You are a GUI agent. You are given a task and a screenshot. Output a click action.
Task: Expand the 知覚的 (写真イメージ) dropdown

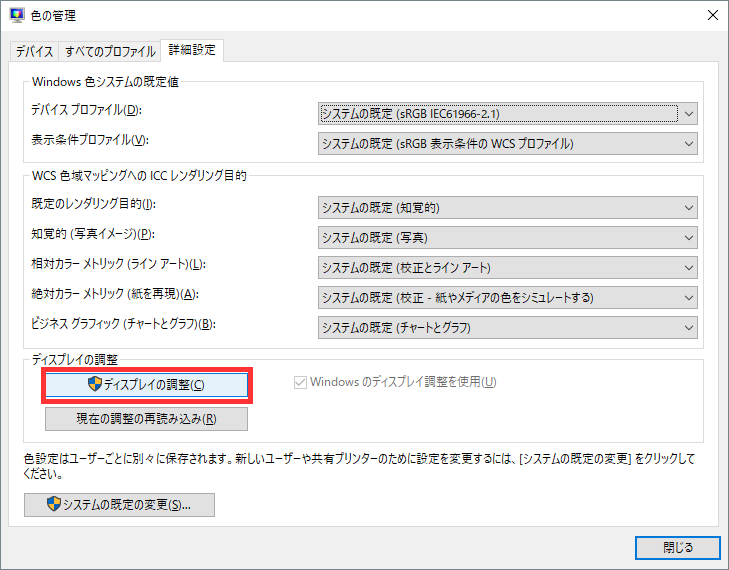[508, 238]
